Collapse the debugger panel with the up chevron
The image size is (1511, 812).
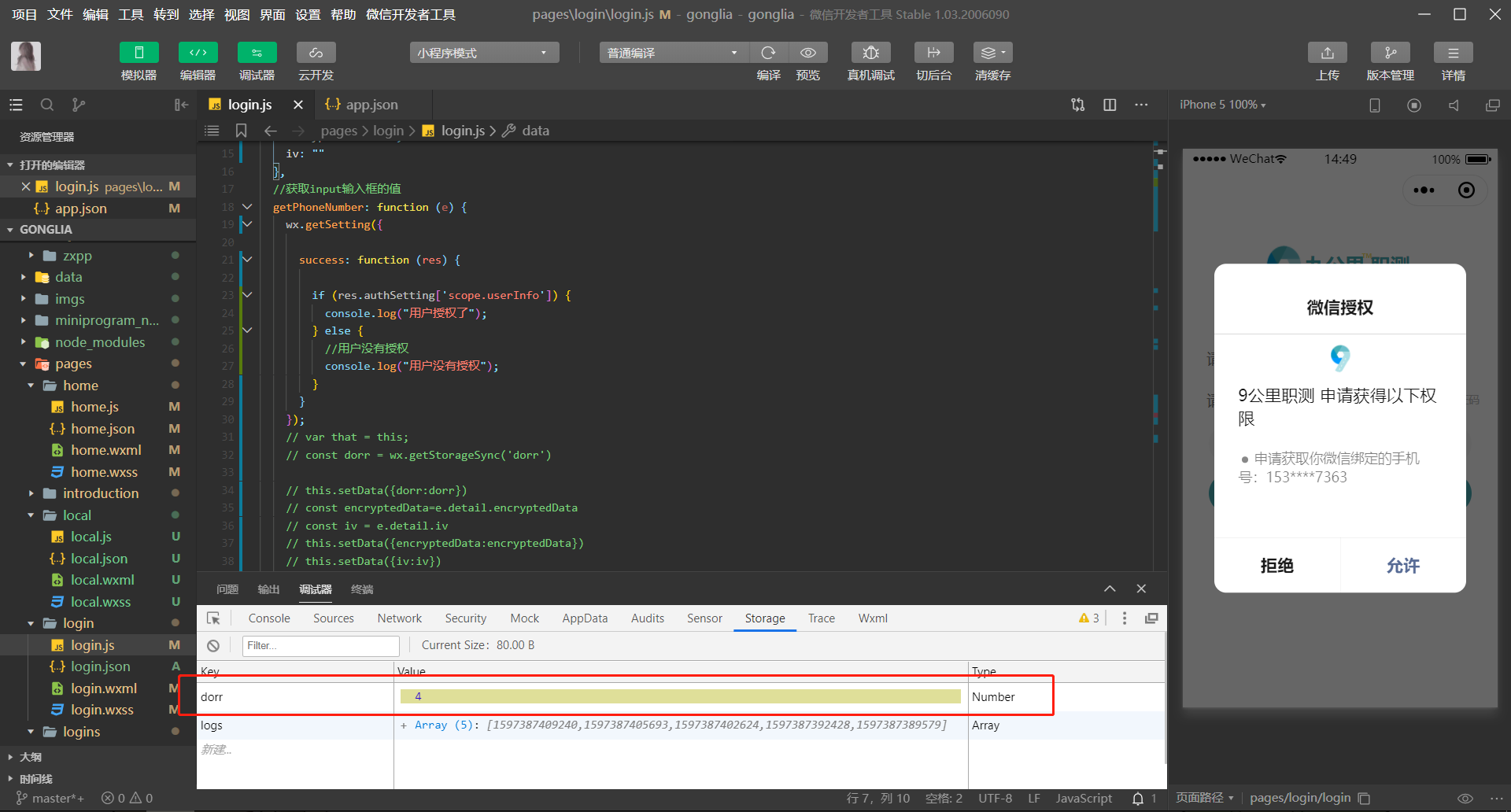pyautogui.click(x=1110, y=589)
